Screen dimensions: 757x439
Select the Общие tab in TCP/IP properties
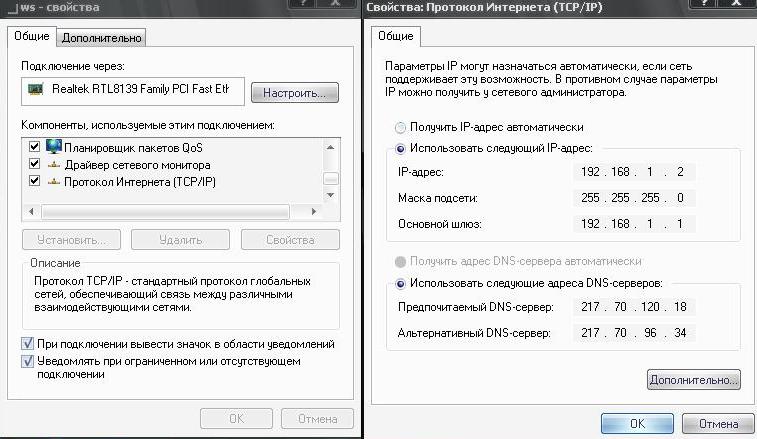point(395,36)
